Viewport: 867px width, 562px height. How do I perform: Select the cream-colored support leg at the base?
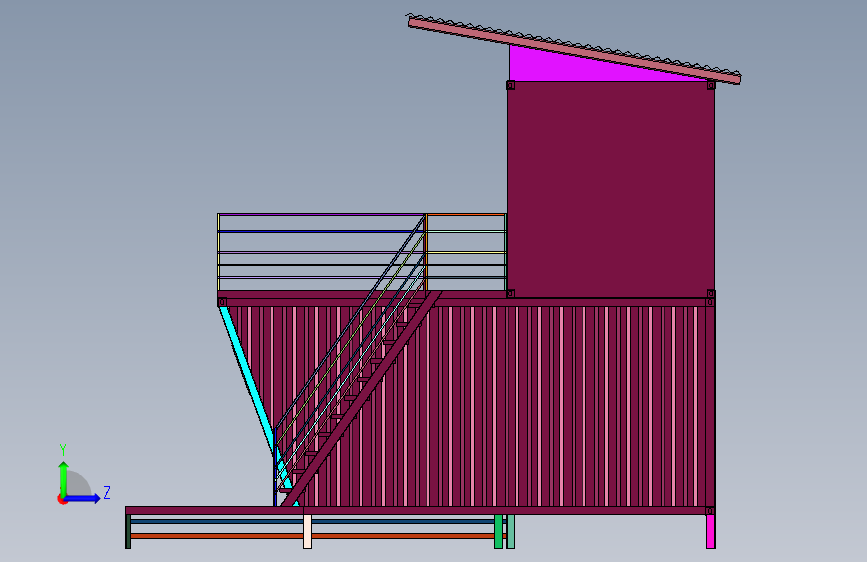tap(307, 532)
